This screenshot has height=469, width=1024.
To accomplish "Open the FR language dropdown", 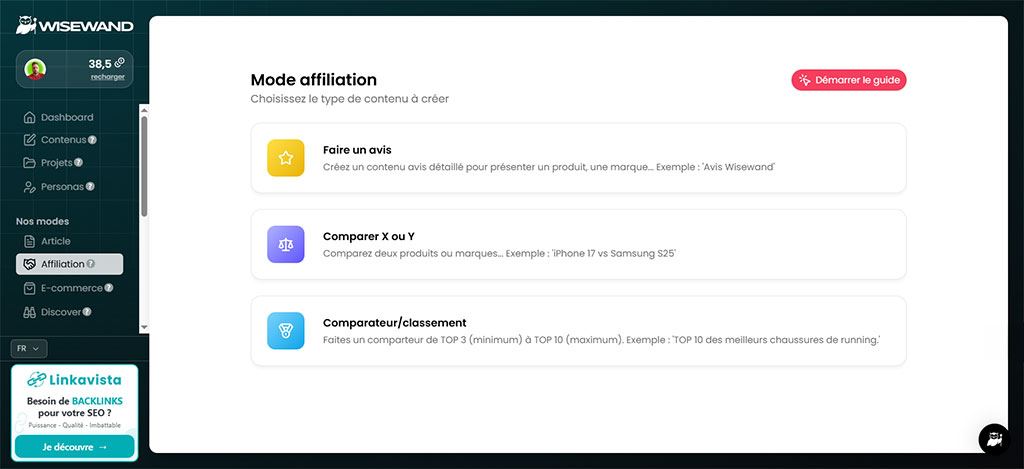I will coord(29,349).
